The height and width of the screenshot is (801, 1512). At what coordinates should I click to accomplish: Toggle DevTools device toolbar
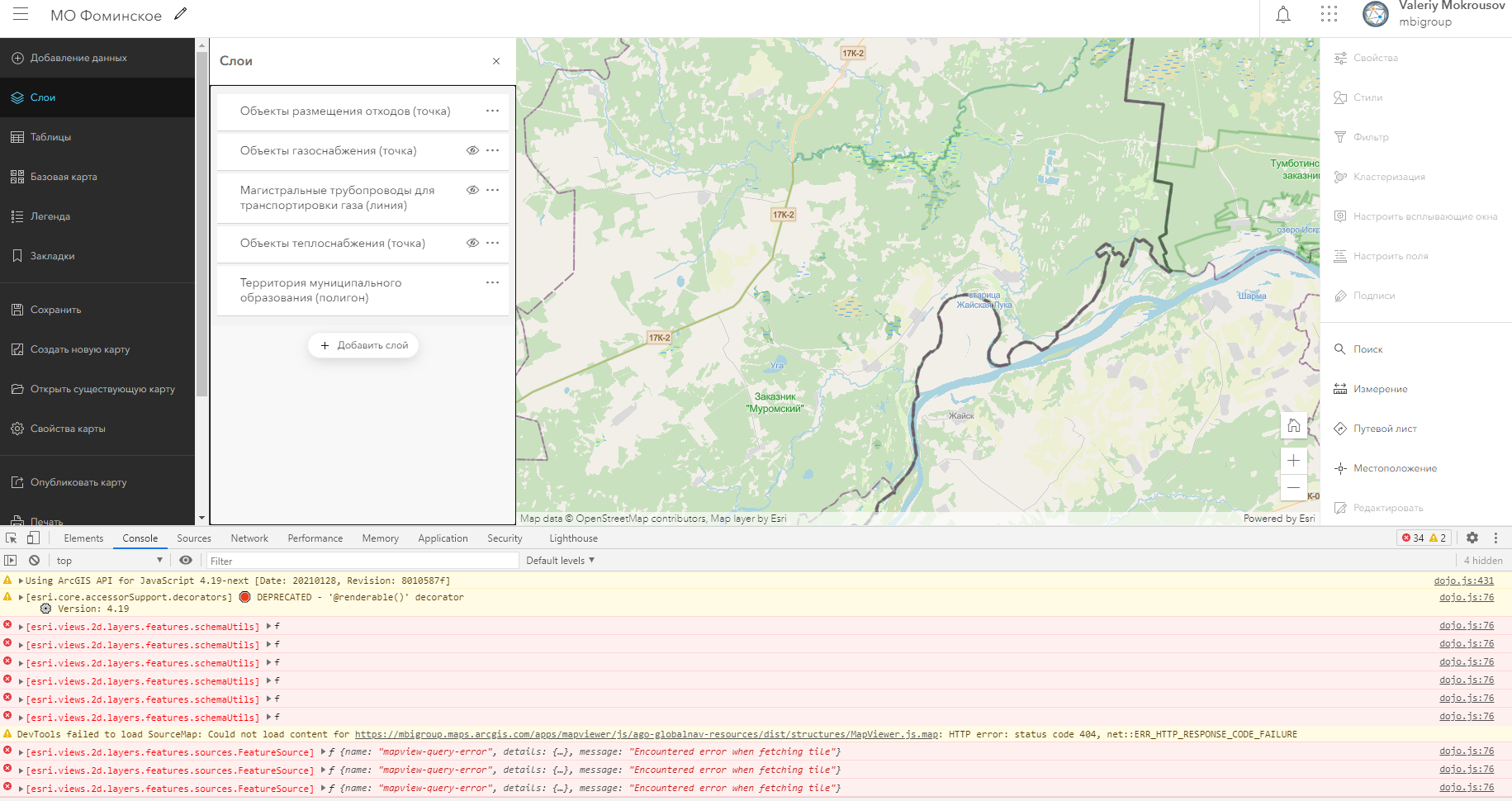(33, 538)
